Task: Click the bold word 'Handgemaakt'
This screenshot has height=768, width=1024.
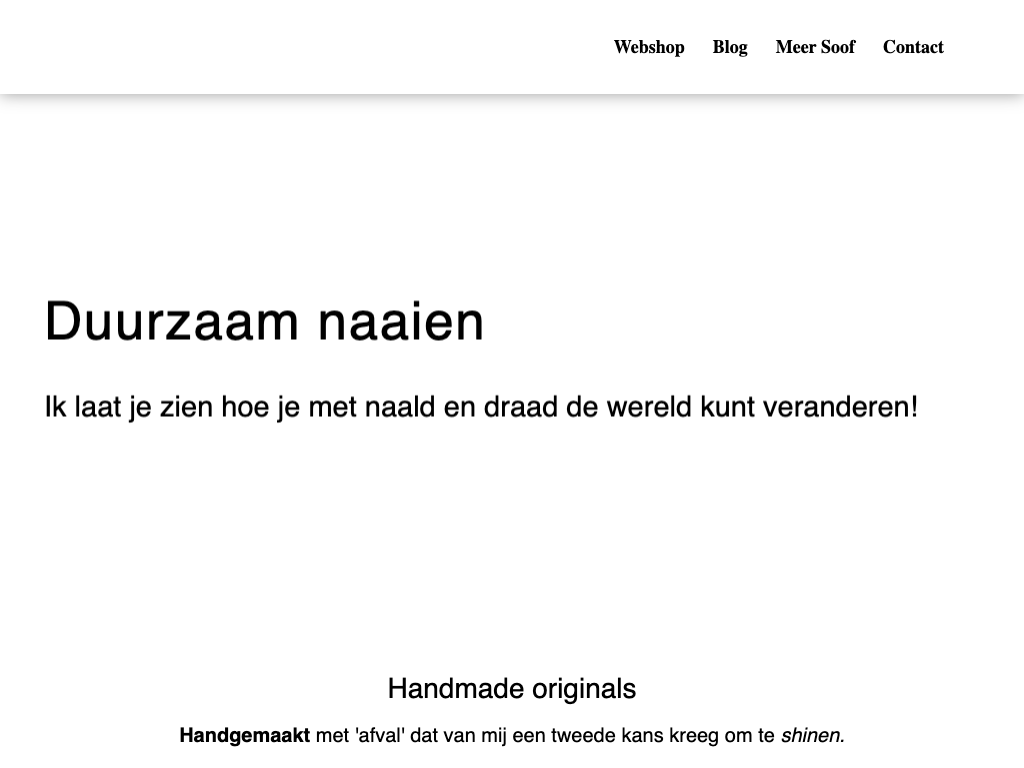Action: tap(244, 736)
